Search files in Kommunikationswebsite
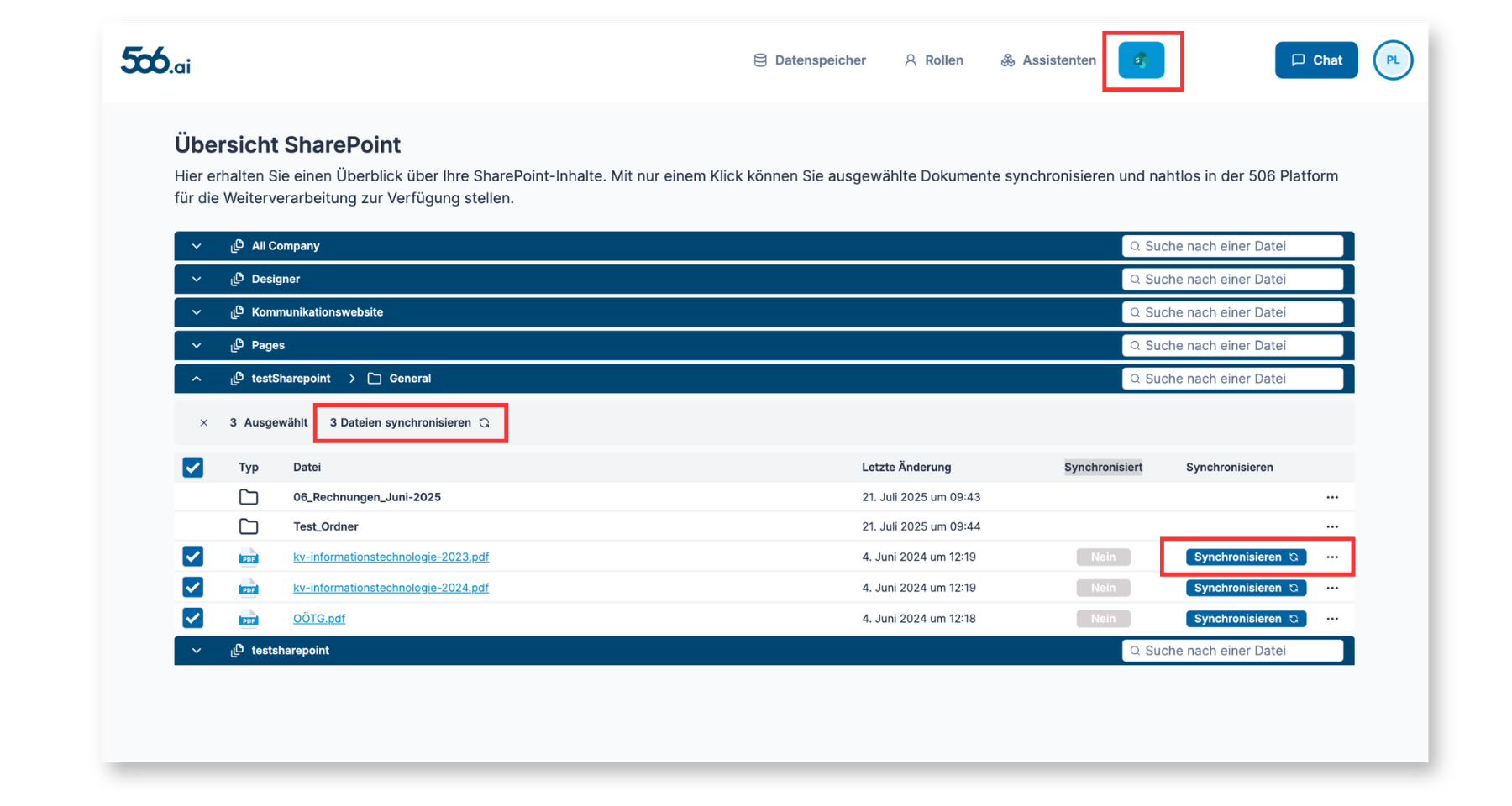 [x=1232, y=312]
